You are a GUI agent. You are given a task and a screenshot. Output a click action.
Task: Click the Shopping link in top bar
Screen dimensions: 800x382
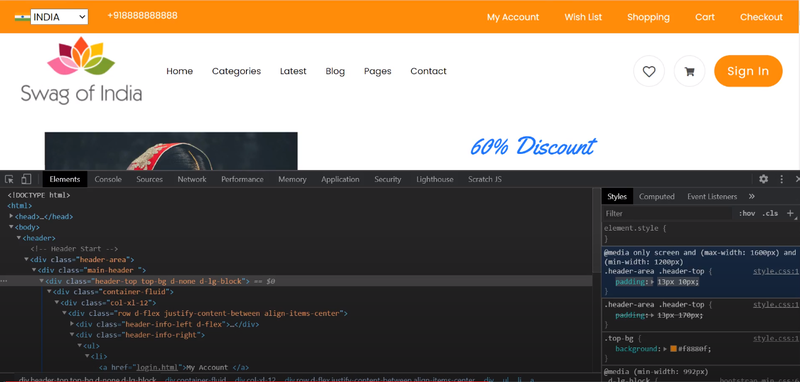coord(648,17)
